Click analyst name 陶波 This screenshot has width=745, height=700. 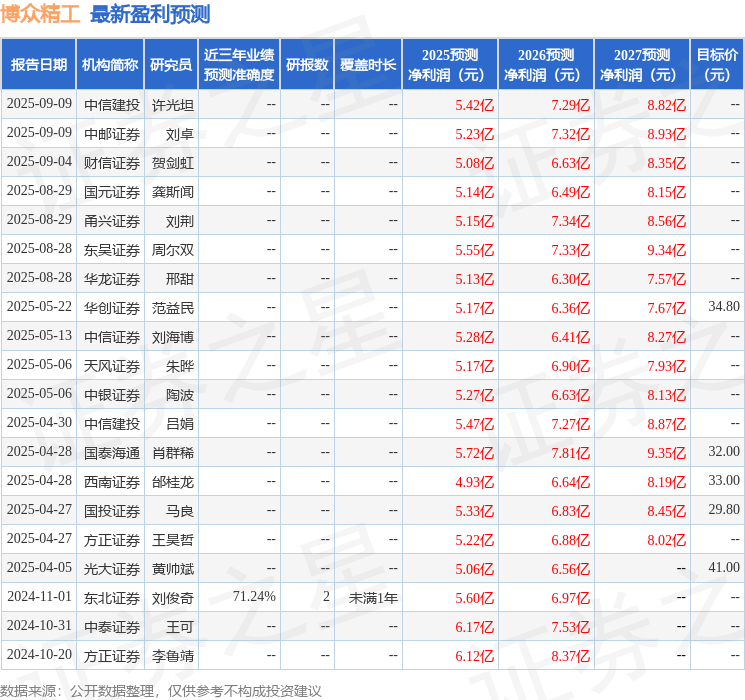(x=180, y=395)
